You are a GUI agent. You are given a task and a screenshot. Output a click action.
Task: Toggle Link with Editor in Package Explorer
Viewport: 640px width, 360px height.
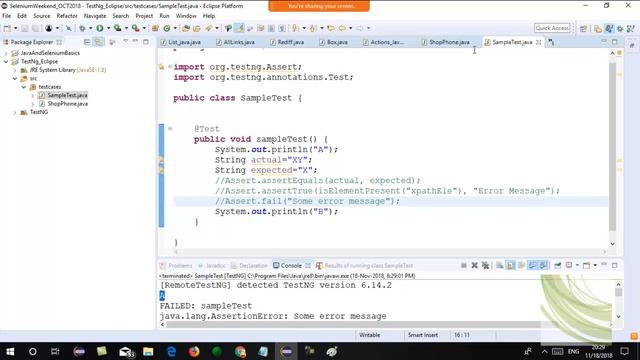pos(98,42)
